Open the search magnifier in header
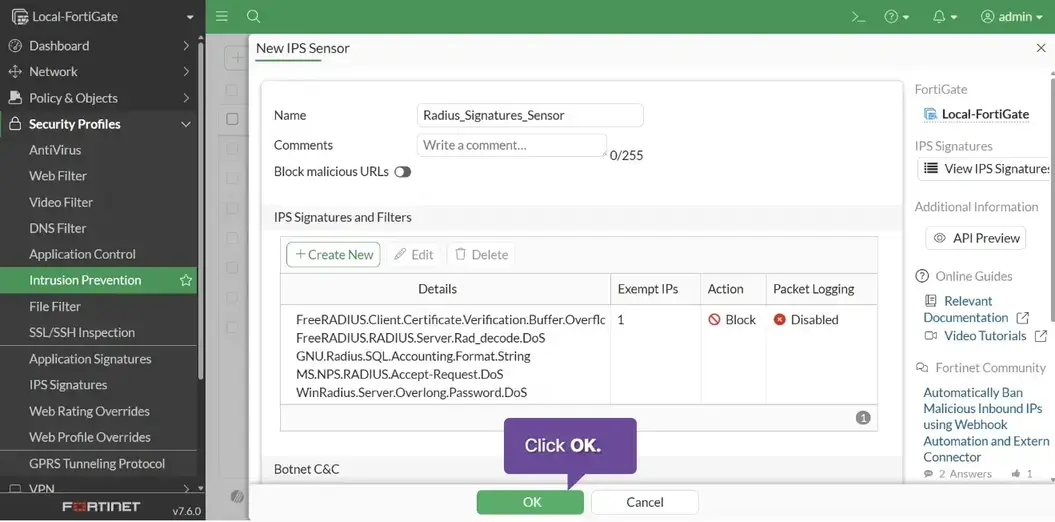 pos(253,17)
